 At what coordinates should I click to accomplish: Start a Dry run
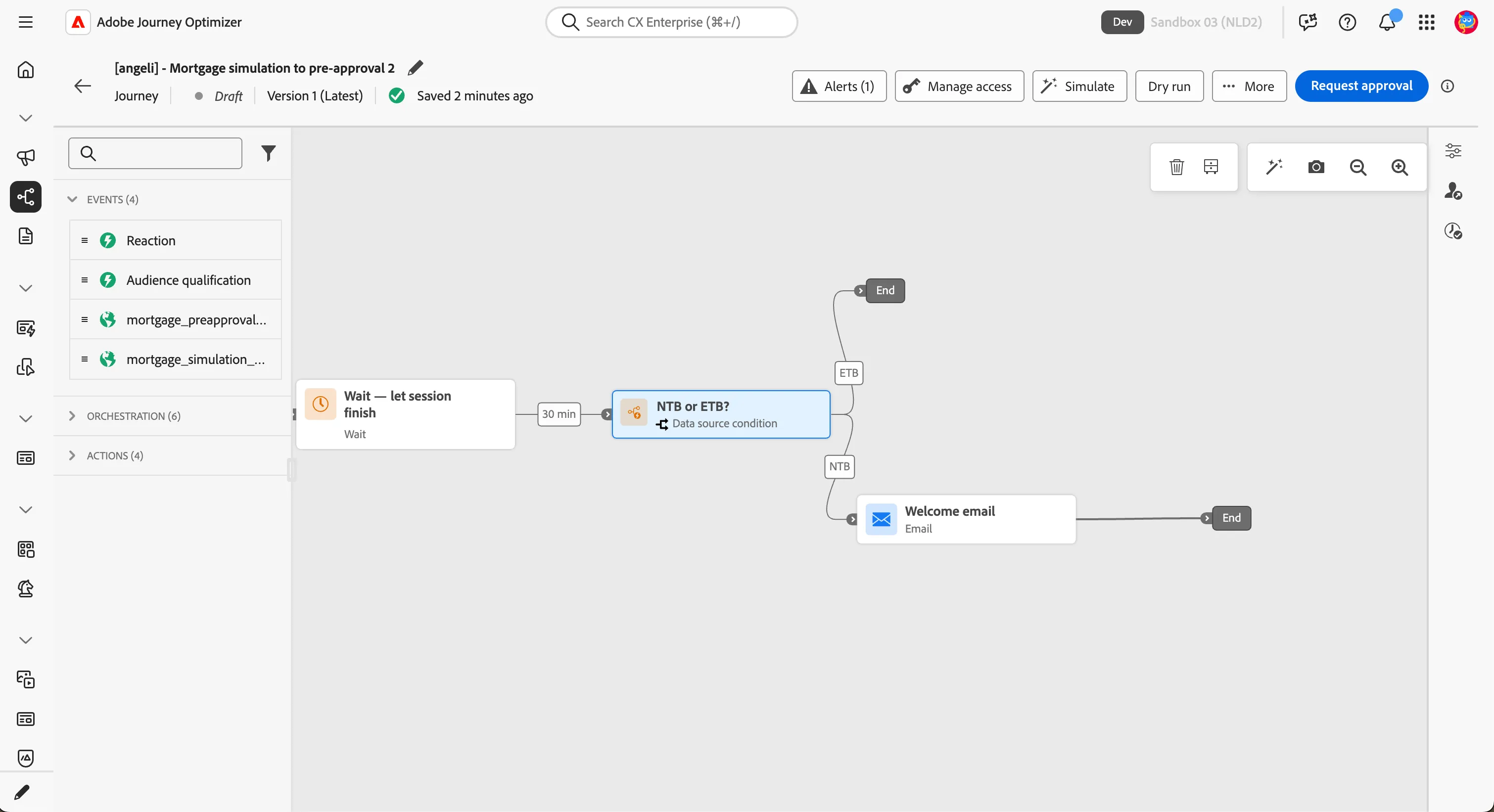[1168, 86]
